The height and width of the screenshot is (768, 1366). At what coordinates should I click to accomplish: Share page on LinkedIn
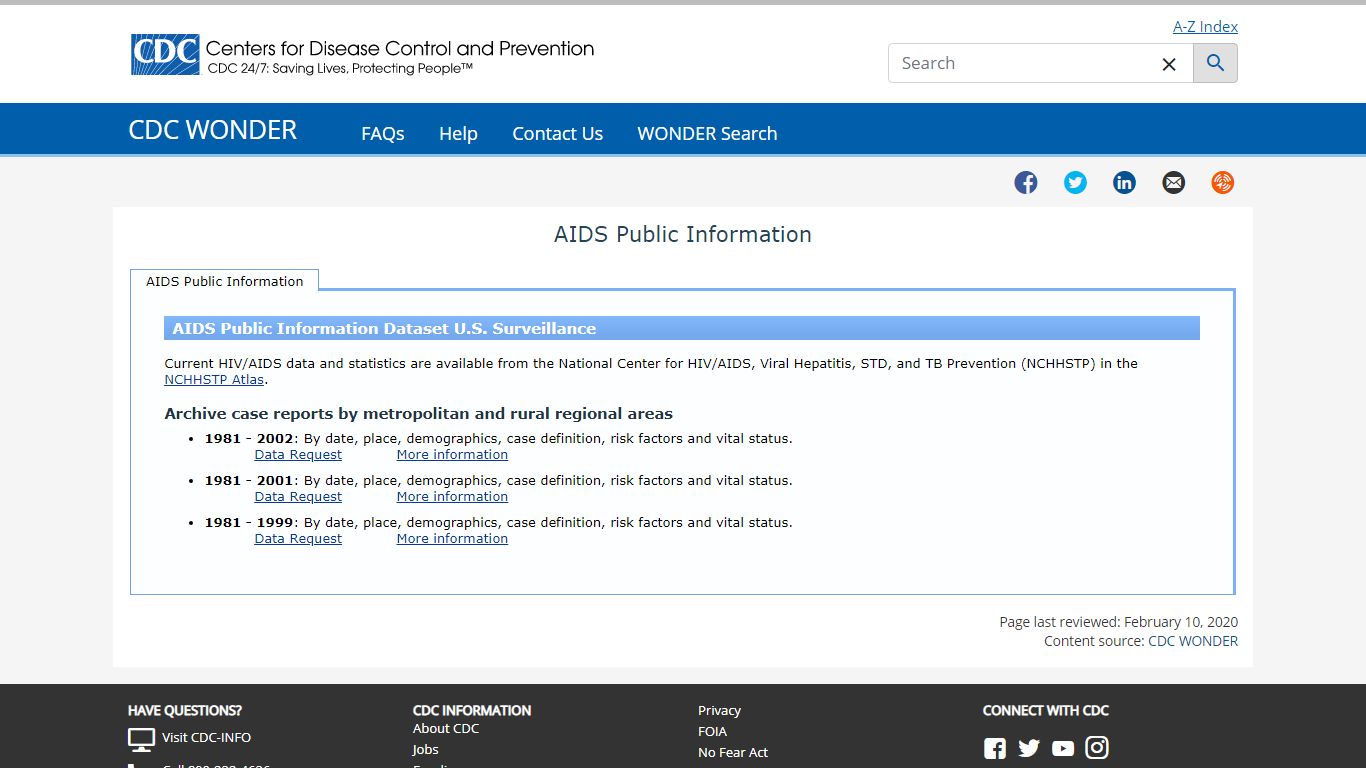coord(1124,182)
